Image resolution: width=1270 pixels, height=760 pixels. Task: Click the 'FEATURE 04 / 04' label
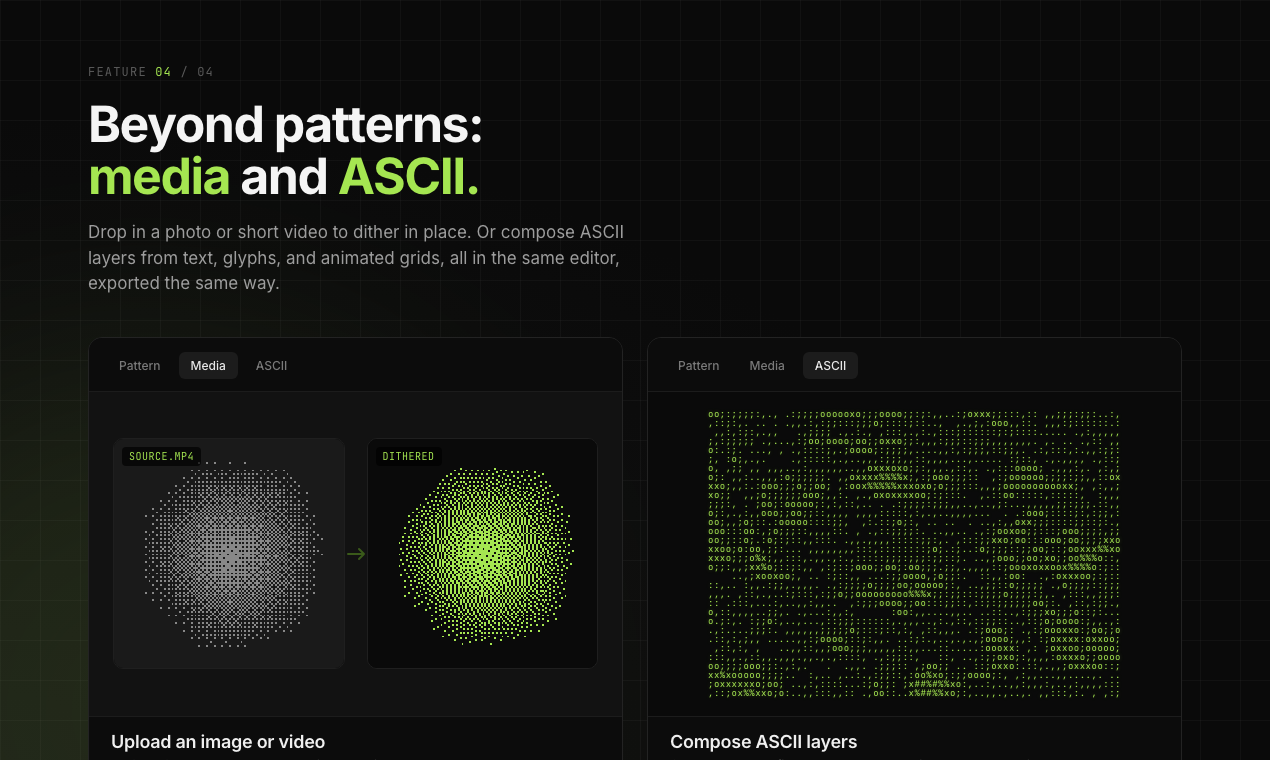click(x=151, y=72)
